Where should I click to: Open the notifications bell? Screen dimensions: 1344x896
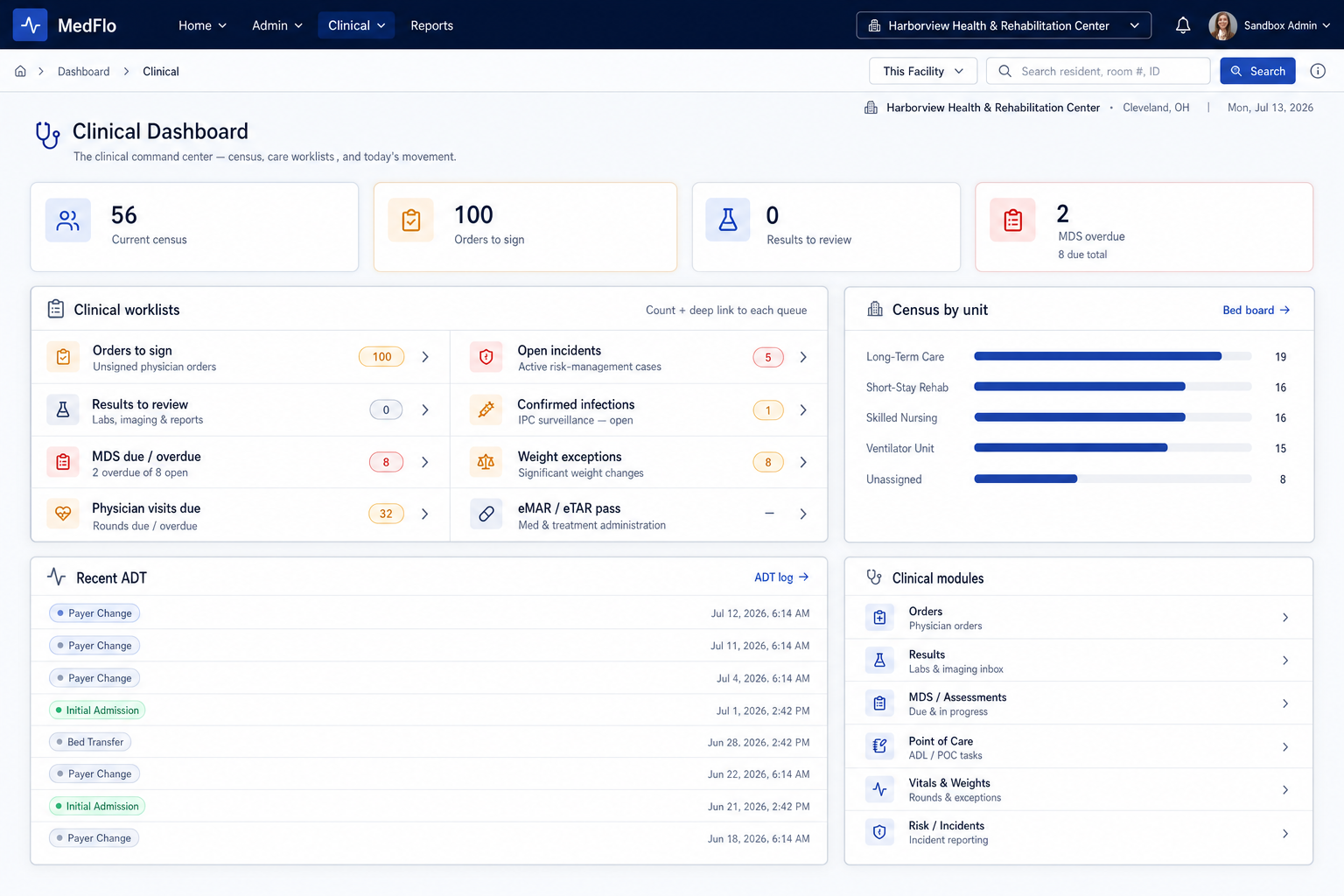click(x=1183, y=25)
